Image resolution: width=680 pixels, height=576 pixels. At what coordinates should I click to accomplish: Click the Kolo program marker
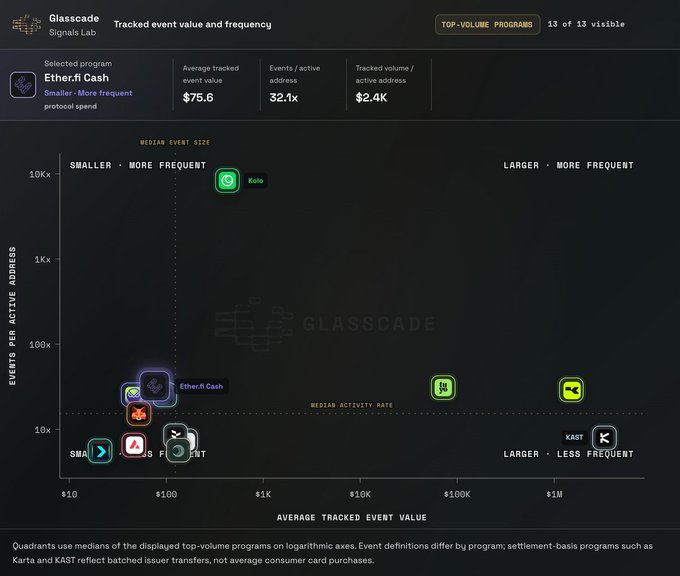227,180
